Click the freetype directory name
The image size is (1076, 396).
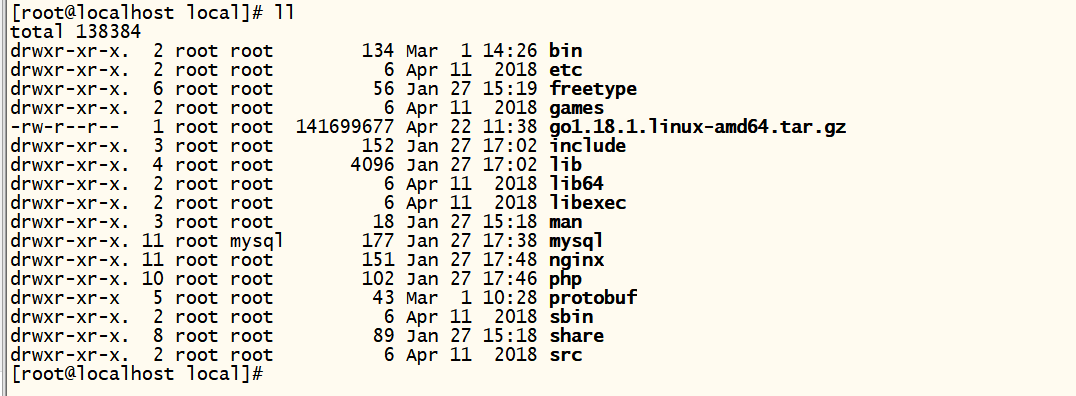[x=593, y=89]
